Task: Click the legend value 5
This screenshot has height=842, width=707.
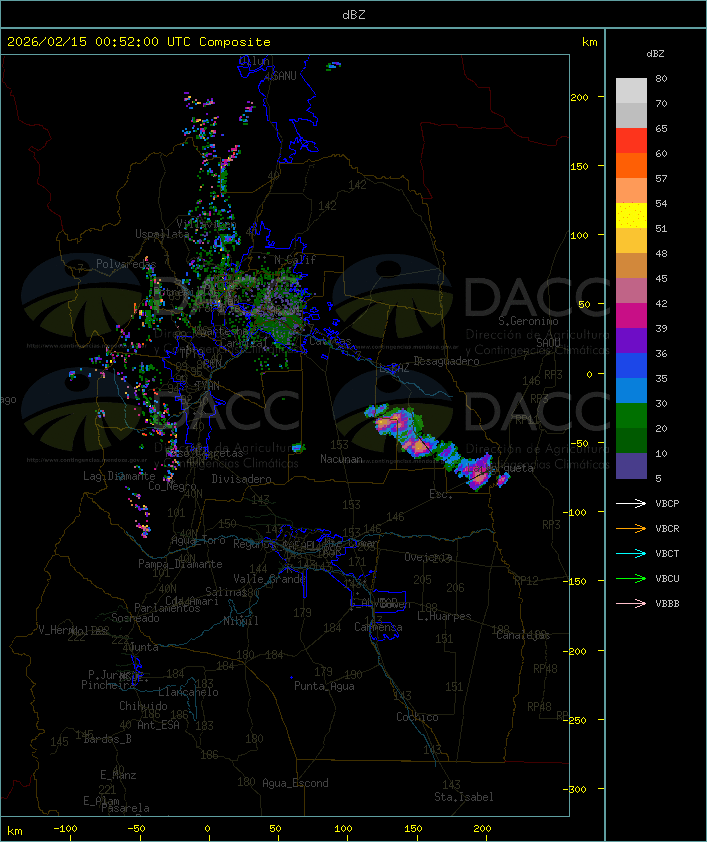Action: 658,478
